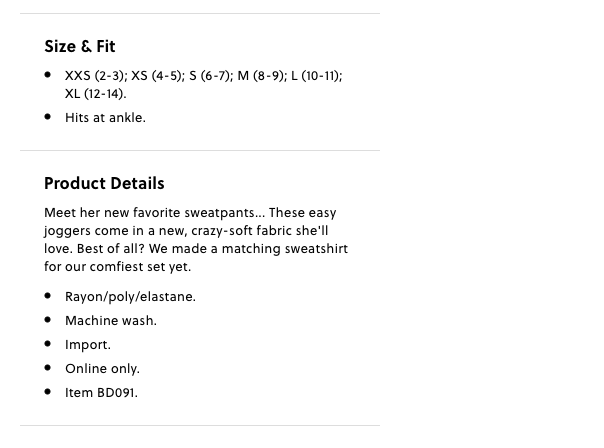Image resolution: width=604 pixels, height=448 pixels.
Task: Click the divider line above Product Details
Action: pyautogui.click(x=200, y=151)
